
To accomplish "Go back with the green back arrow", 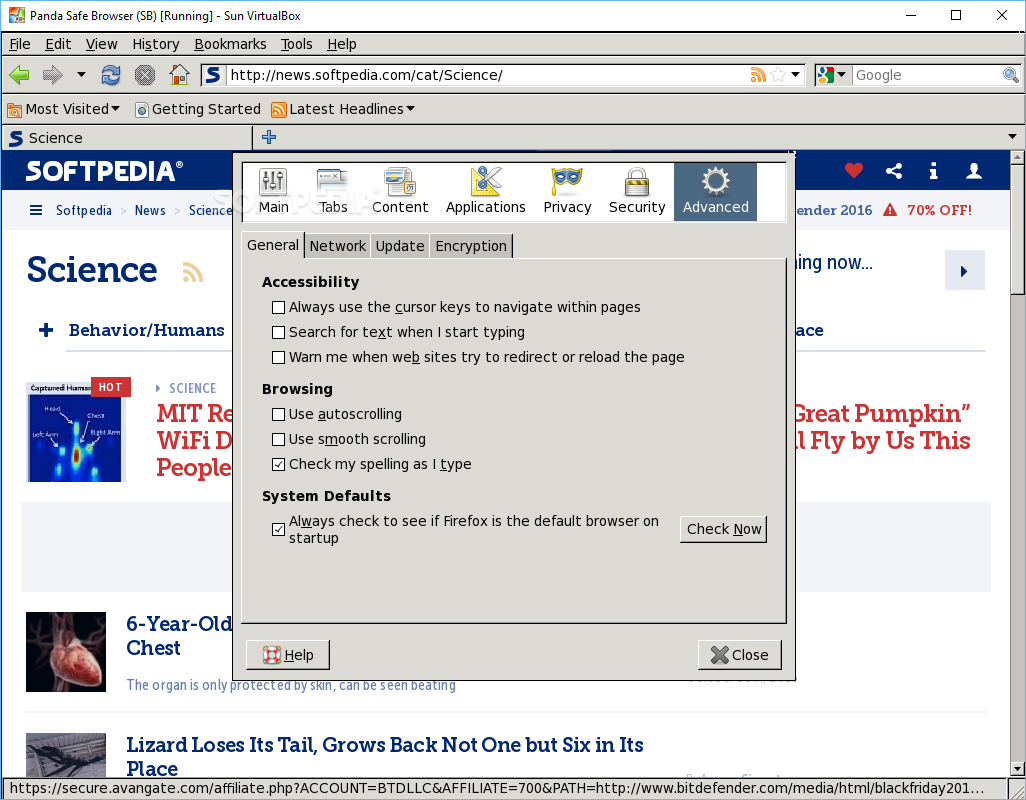I will point(20,75).
